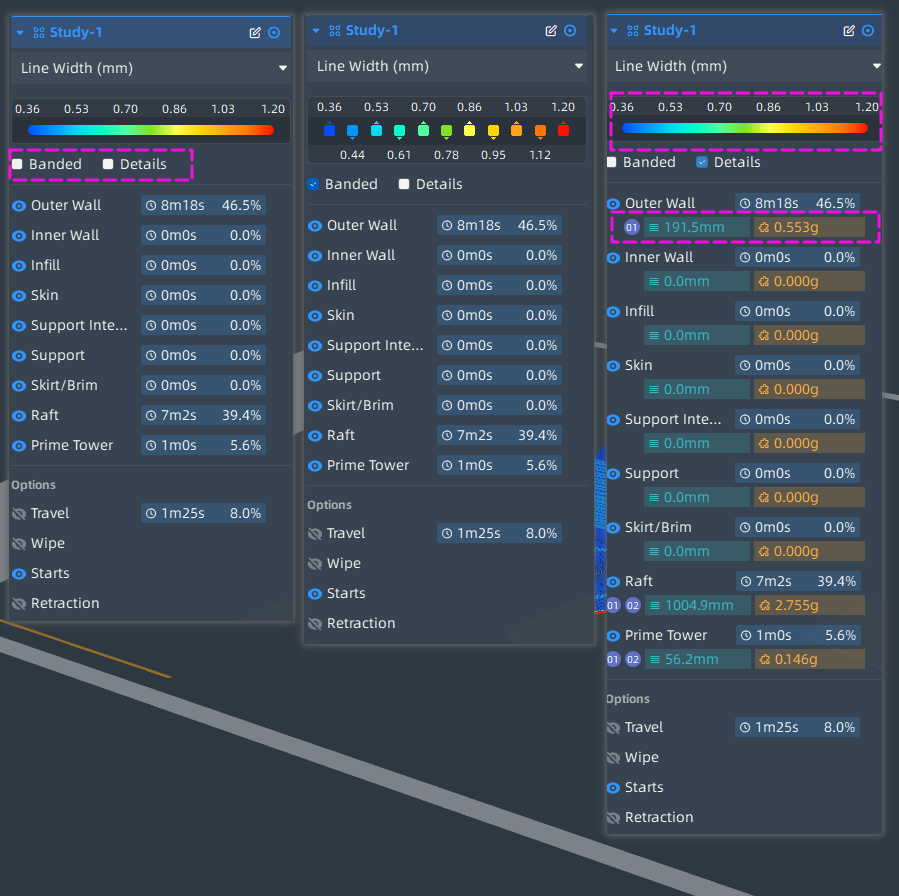Enable Banded checkbox in left panel
The width and height of the screenshot is (899, 896).
(x=17, y=165)
